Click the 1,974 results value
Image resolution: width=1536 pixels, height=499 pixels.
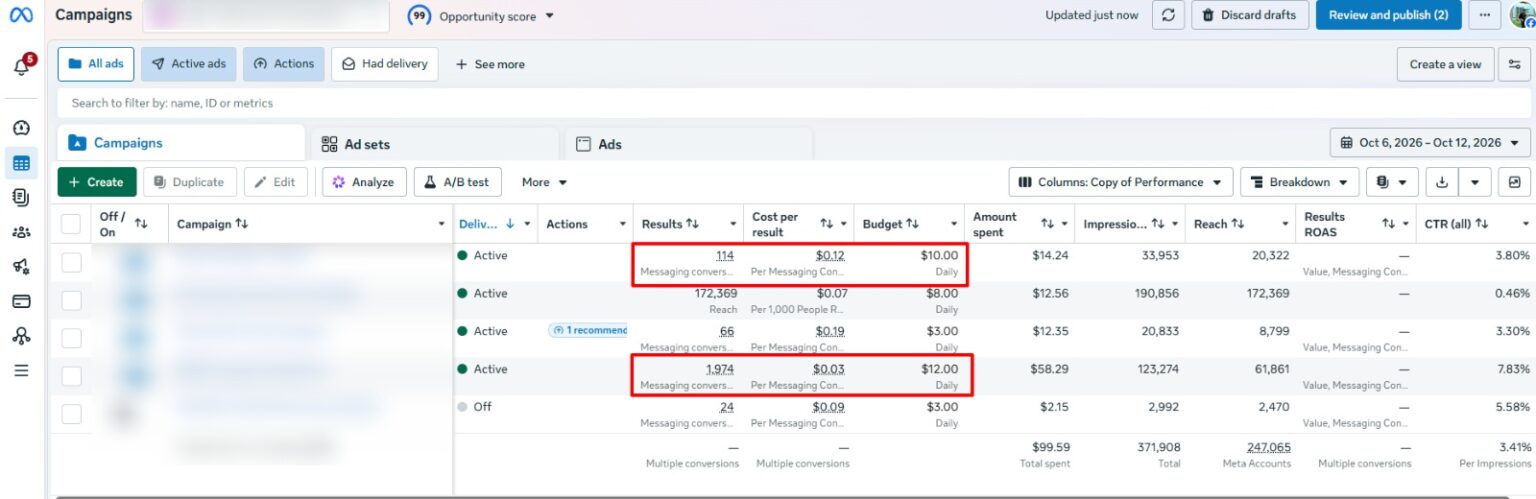719,369
